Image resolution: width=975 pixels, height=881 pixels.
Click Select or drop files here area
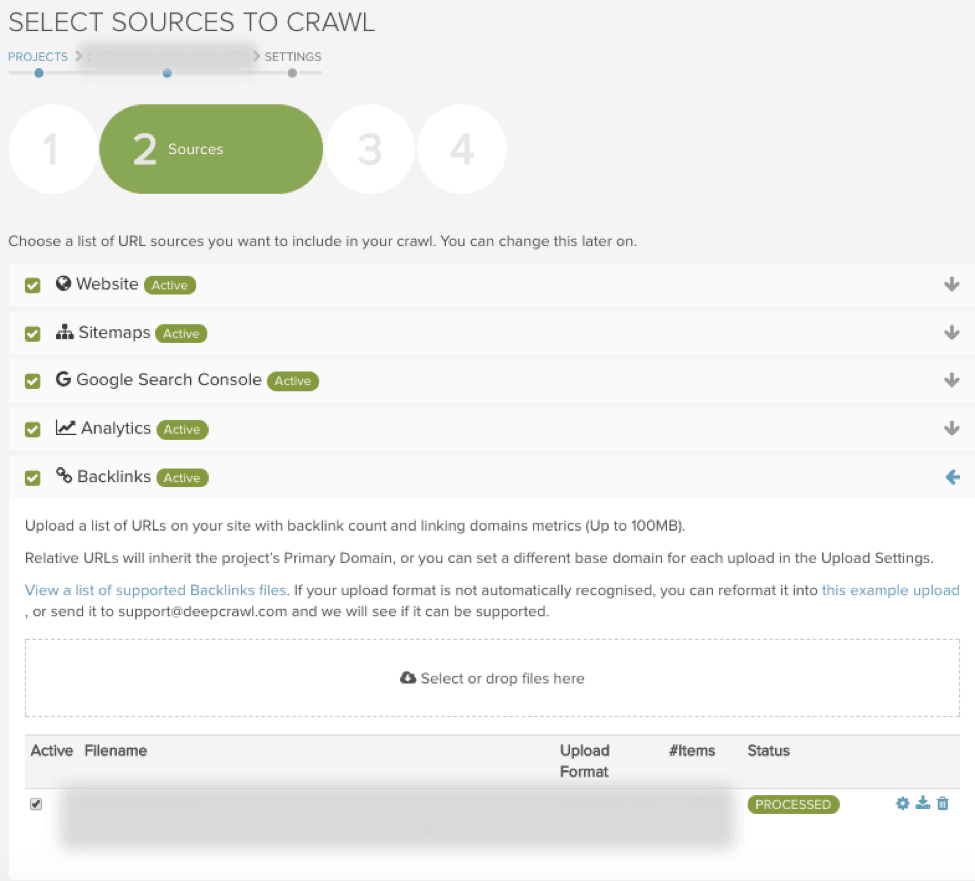(x=492, y=678)
